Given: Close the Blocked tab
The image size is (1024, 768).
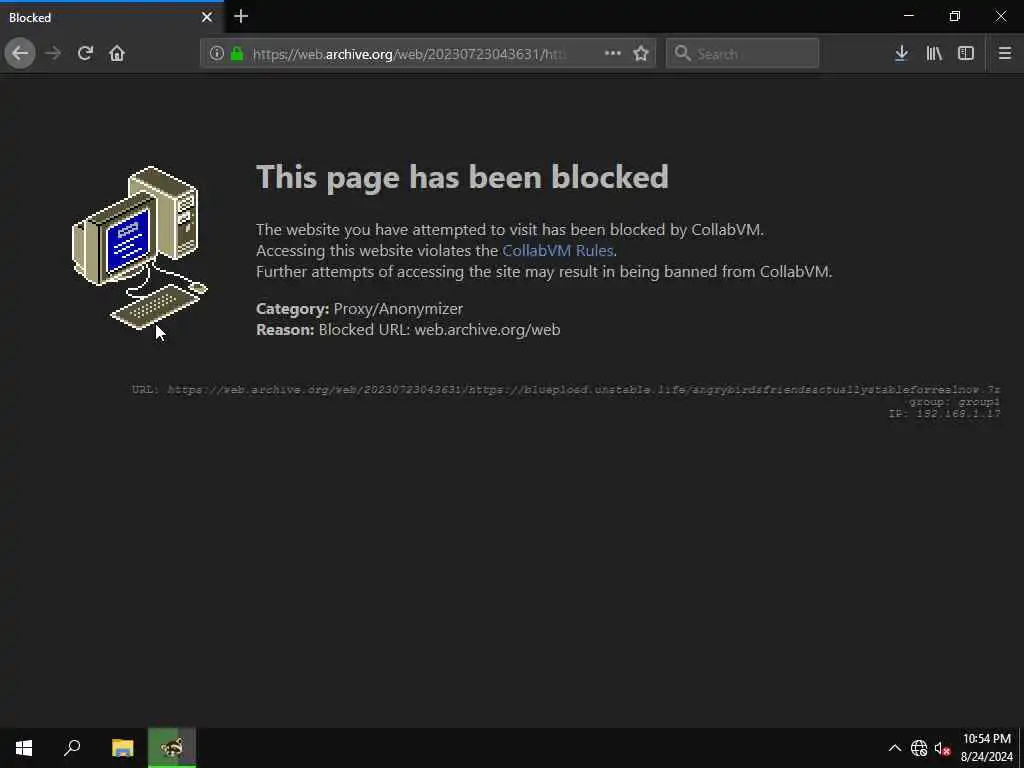Looking at the screenshot, I should [x=207, y=17].
